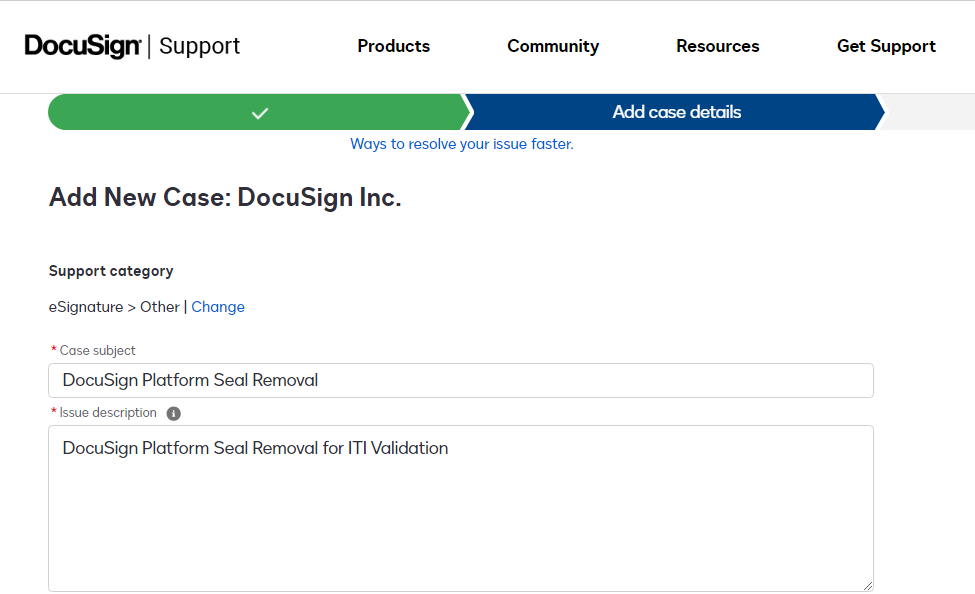
Task: Open the Community menu
Action: click(553, 46)
